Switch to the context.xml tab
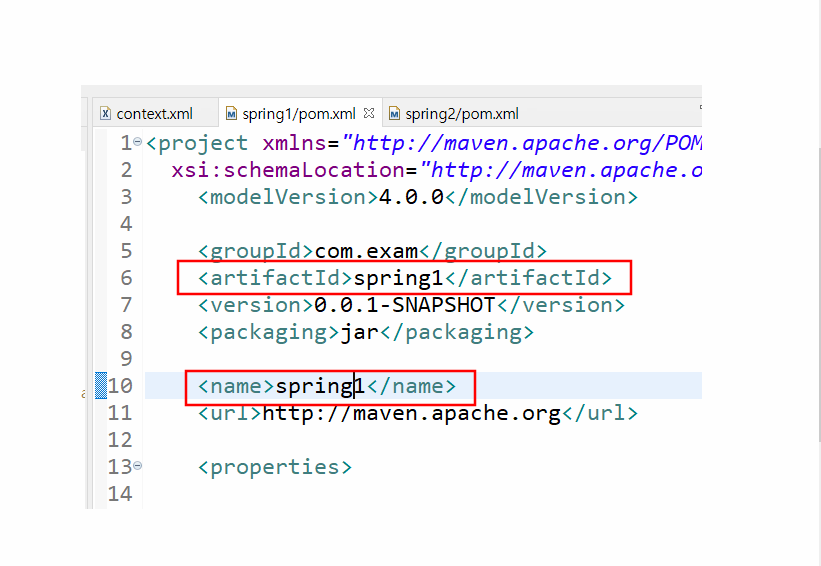The height and width of the screenshot is (566, 821). click(155, 114)
